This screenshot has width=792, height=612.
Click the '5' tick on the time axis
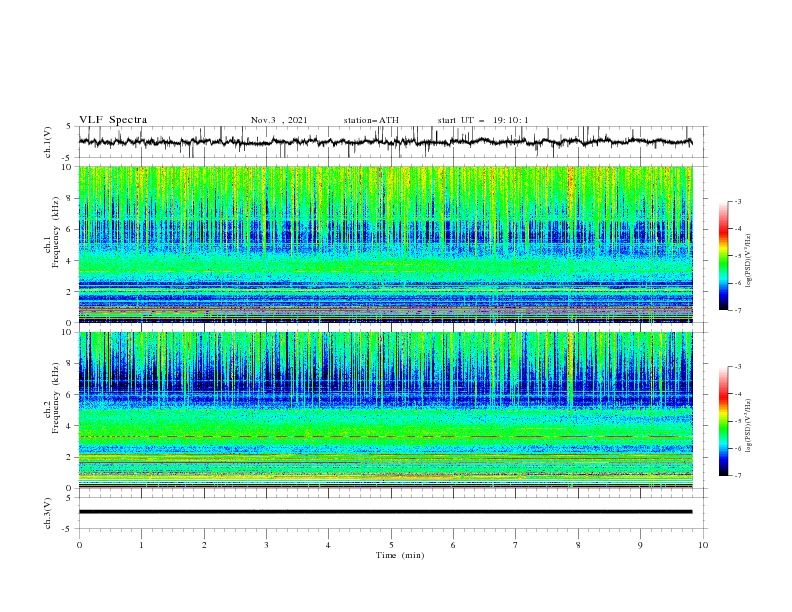(391, 545)
